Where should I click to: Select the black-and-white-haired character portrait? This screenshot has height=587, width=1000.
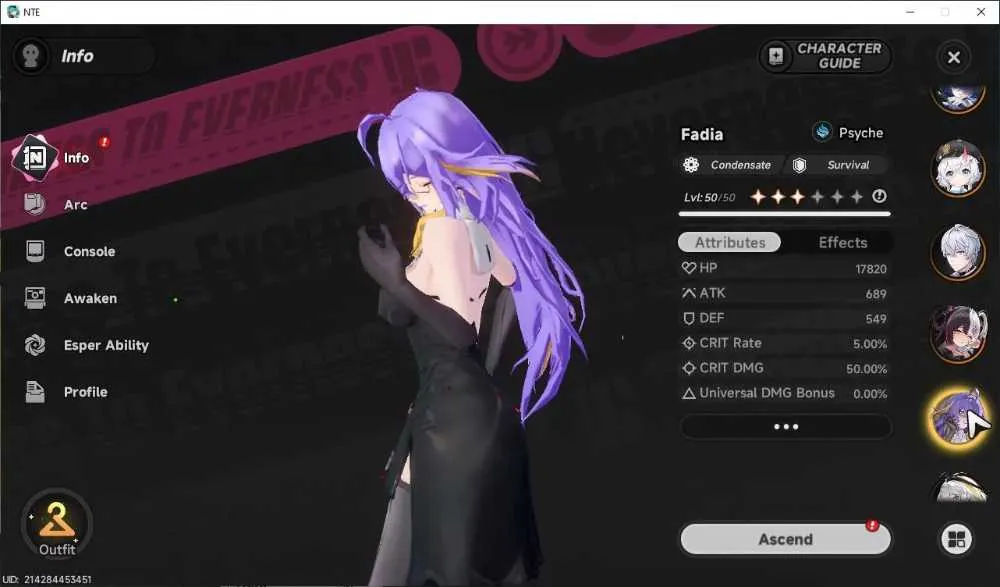click(x=957, y=334)
